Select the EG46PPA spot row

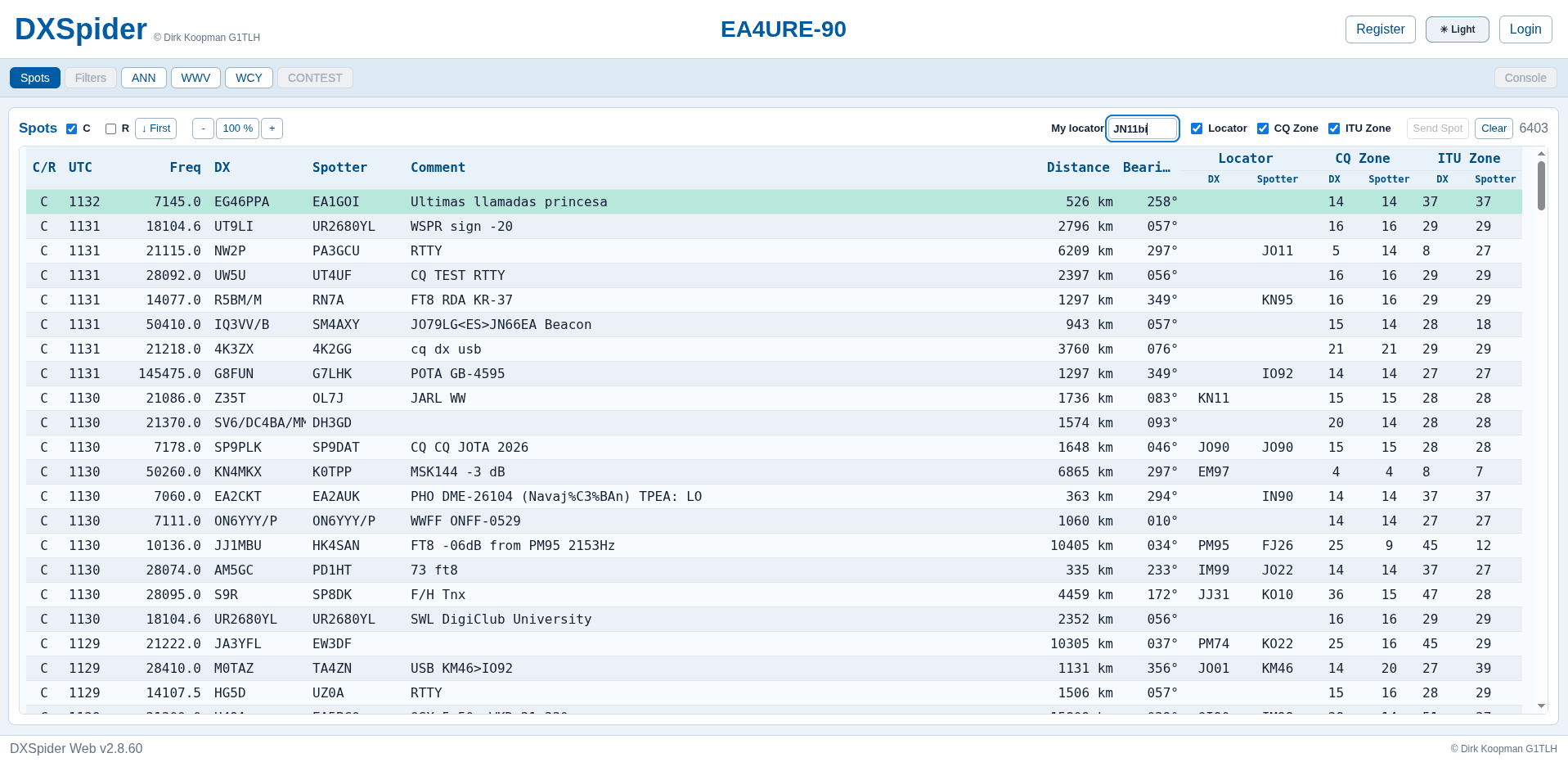(x=774, y=202)
